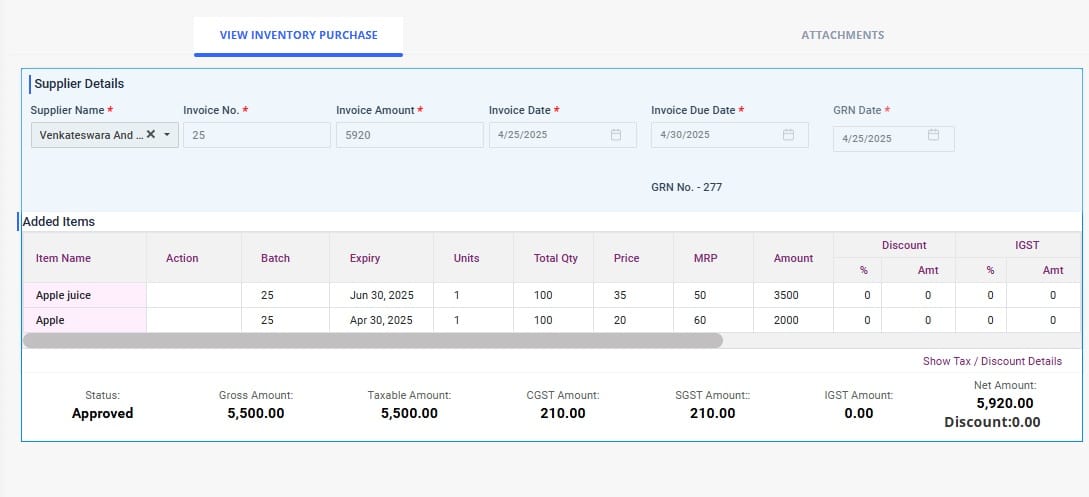Image resolution: width=1089 pixels, height=497 pixels.
Task: Click the MRP column header
Action: [x=705, y=258]
